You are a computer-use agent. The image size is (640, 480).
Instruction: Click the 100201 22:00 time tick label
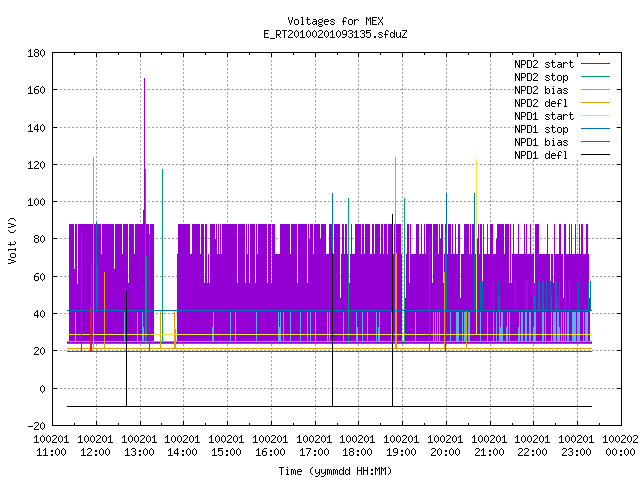pyautogui.click(x=533, y=446)
